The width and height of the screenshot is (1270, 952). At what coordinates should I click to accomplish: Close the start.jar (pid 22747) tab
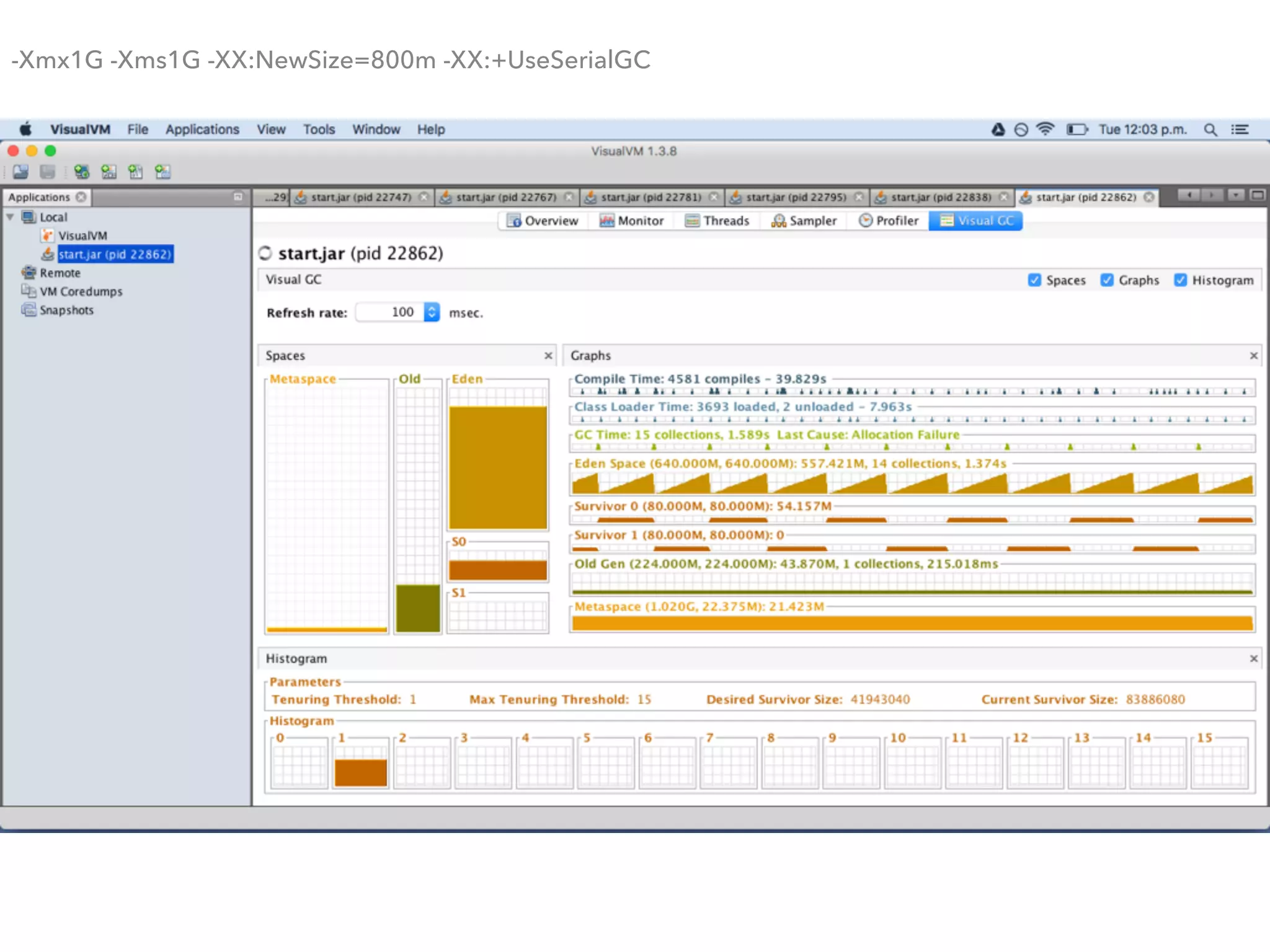(424, 197)
